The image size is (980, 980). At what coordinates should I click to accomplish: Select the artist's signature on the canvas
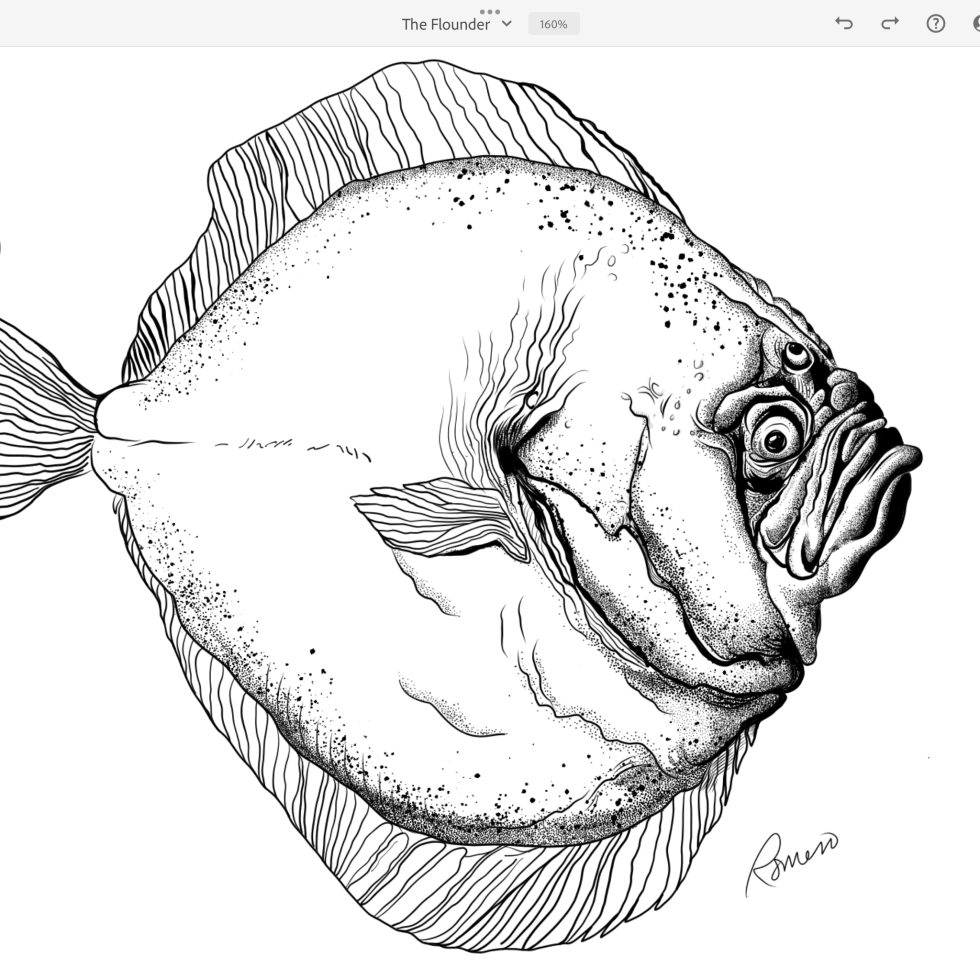(x=790, y=860)
